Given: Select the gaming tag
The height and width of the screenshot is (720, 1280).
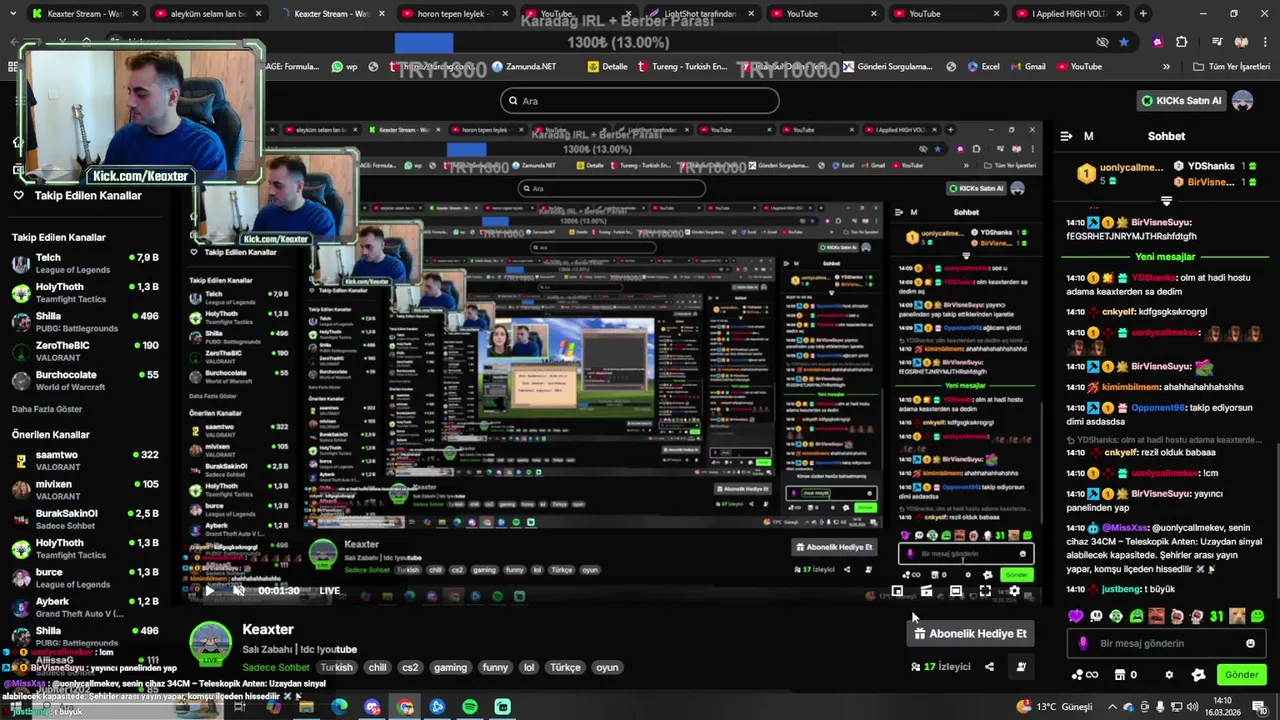Looking at the screenshot, I should point(450,667).
